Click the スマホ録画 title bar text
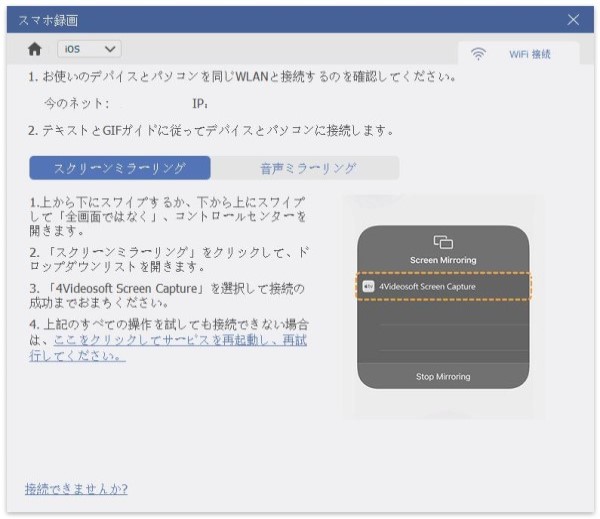 [49, 20]
